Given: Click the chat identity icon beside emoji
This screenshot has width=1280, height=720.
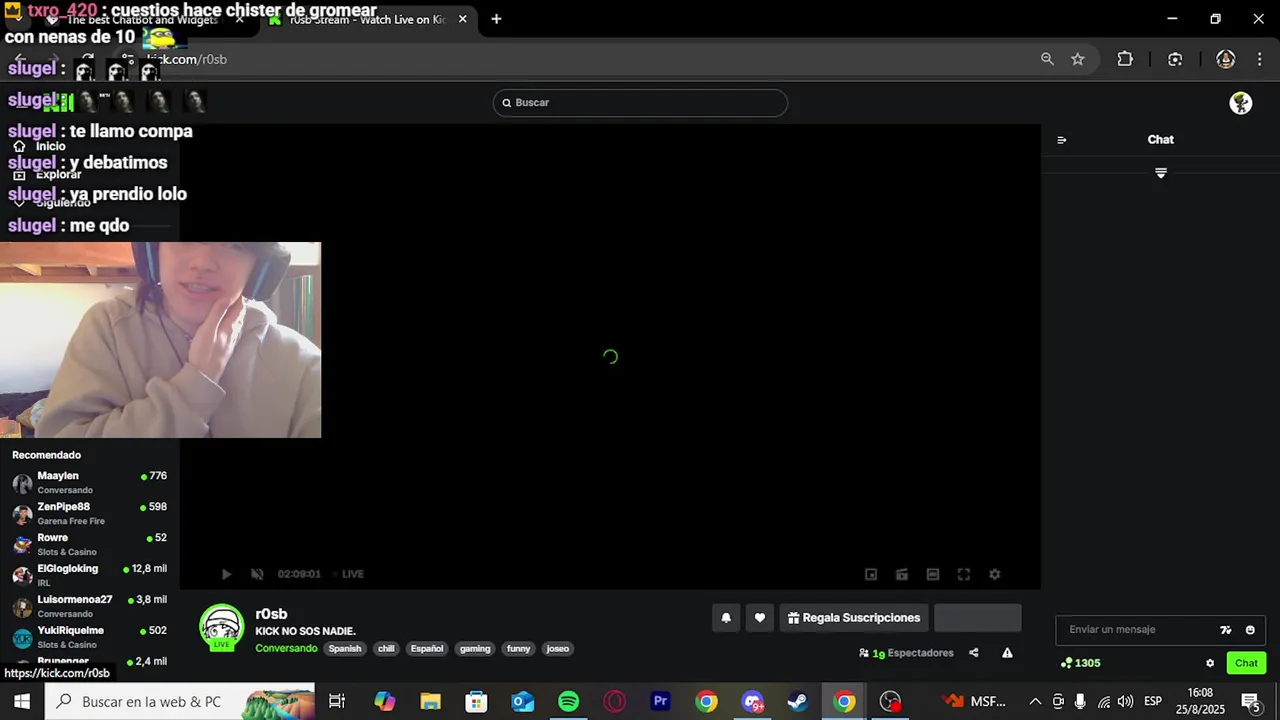Looking at the screenshot, I should [1226, 630].
